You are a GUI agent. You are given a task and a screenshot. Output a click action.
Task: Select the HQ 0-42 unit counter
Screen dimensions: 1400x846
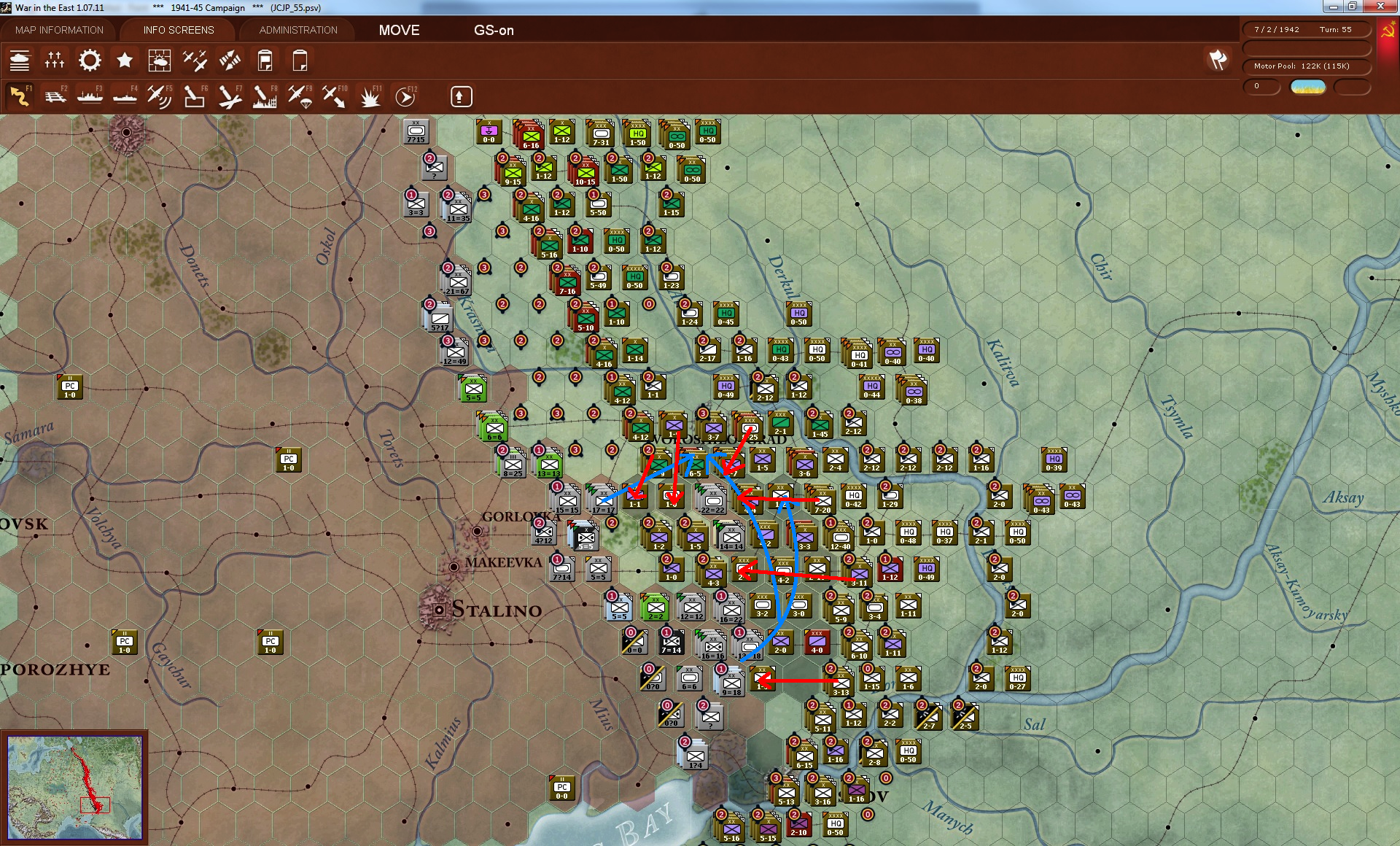(x=853, y=497)
